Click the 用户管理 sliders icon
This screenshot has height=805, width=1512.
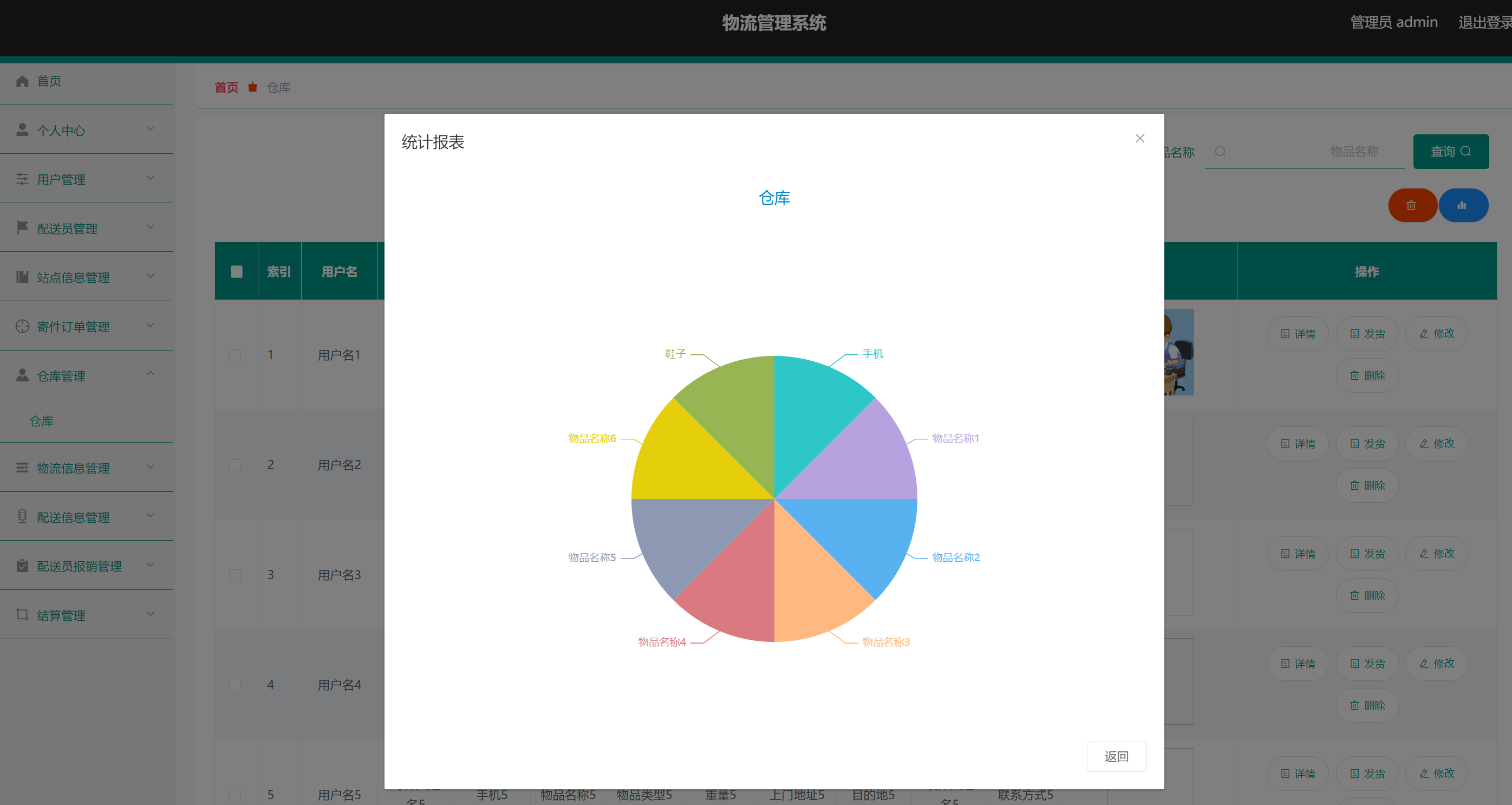click(22, 179)
